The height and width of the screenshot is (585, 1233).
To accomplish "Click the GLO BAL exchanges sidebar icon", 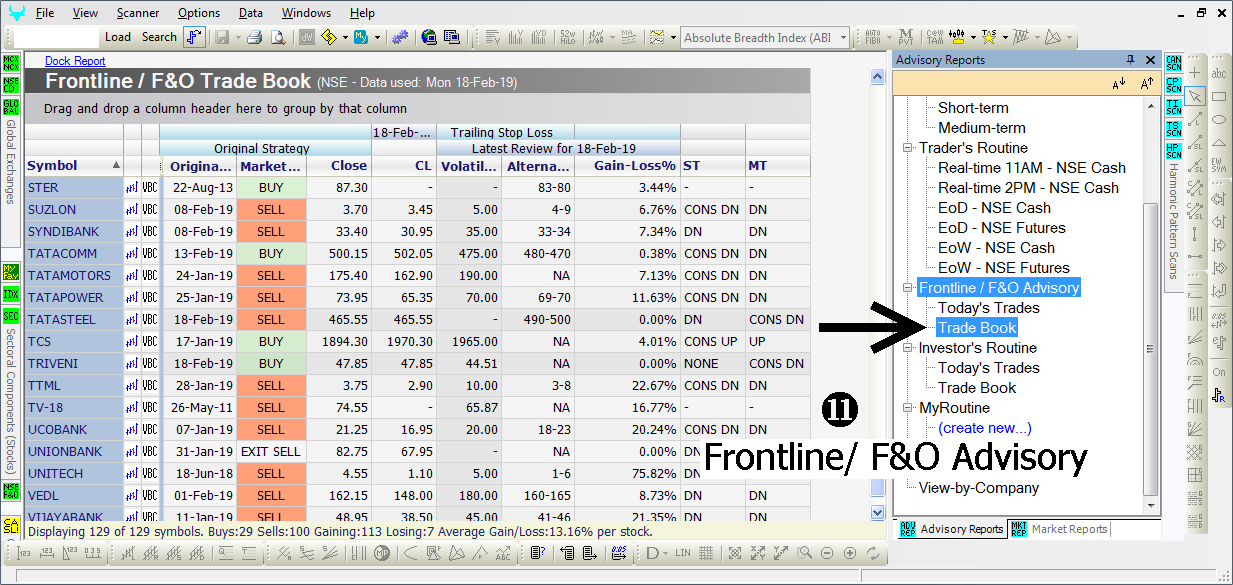I will (11, 107).
